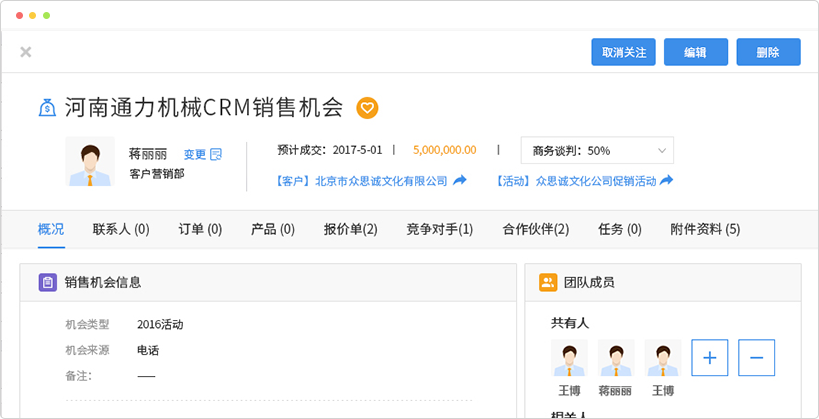
Task: Click the 团队成员 people icon
Action: click(547, 282)
